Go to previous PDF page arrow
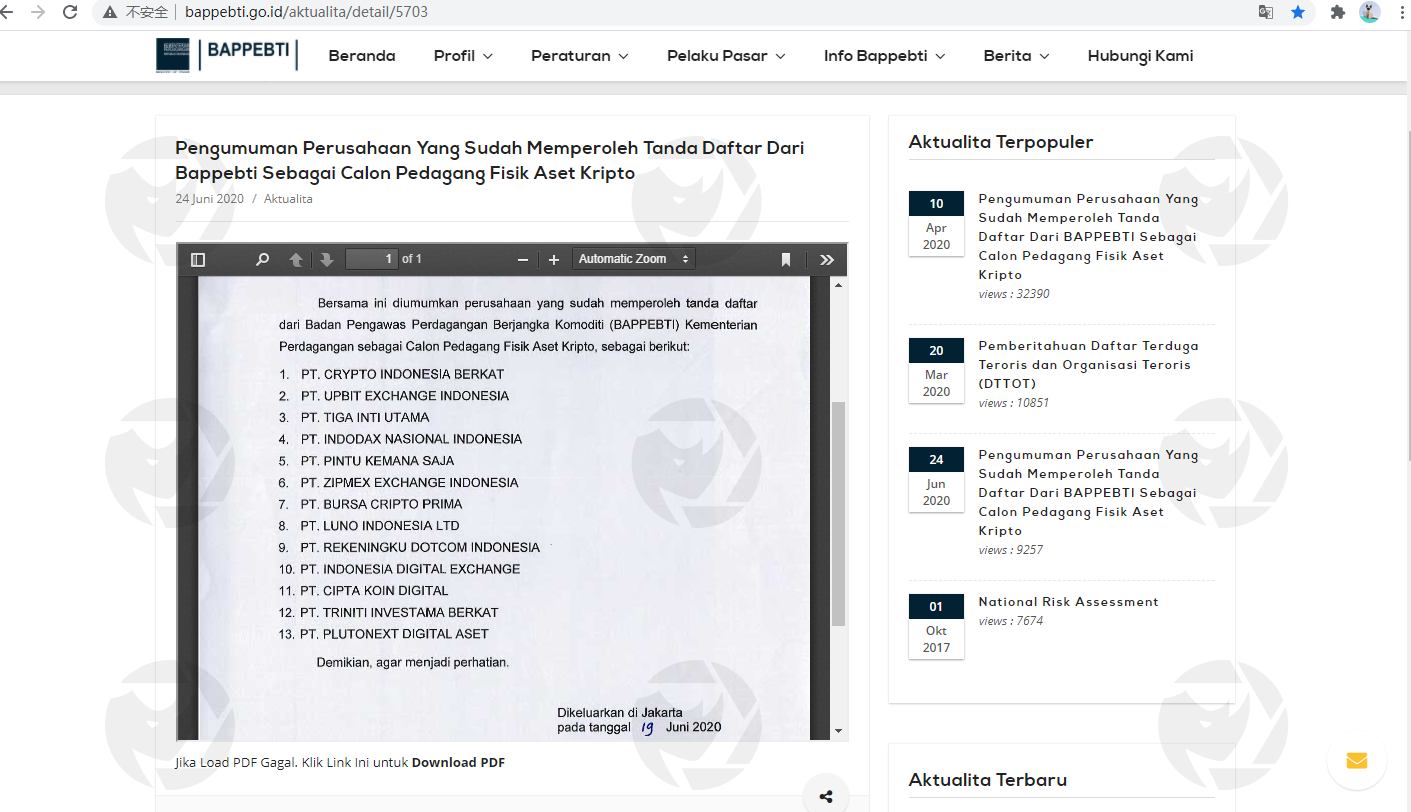 tap(296, 260)
